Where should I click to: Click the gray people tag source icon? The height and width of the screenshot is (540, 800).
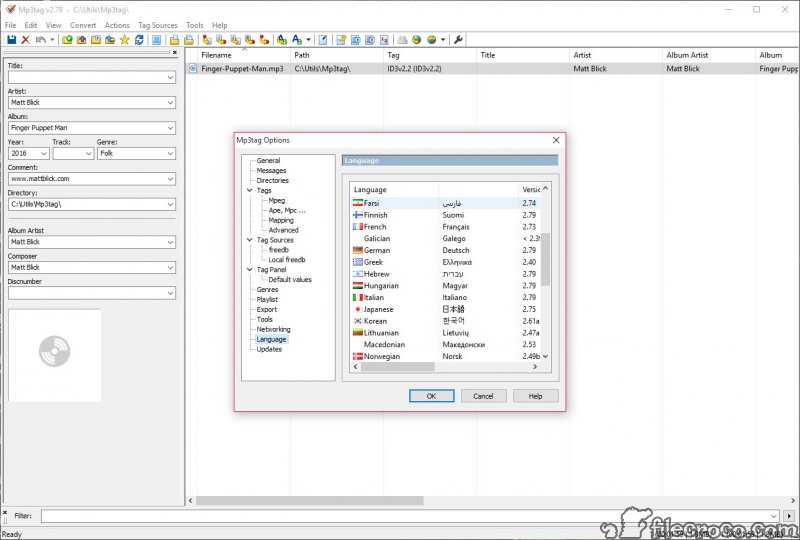[403, 40]
